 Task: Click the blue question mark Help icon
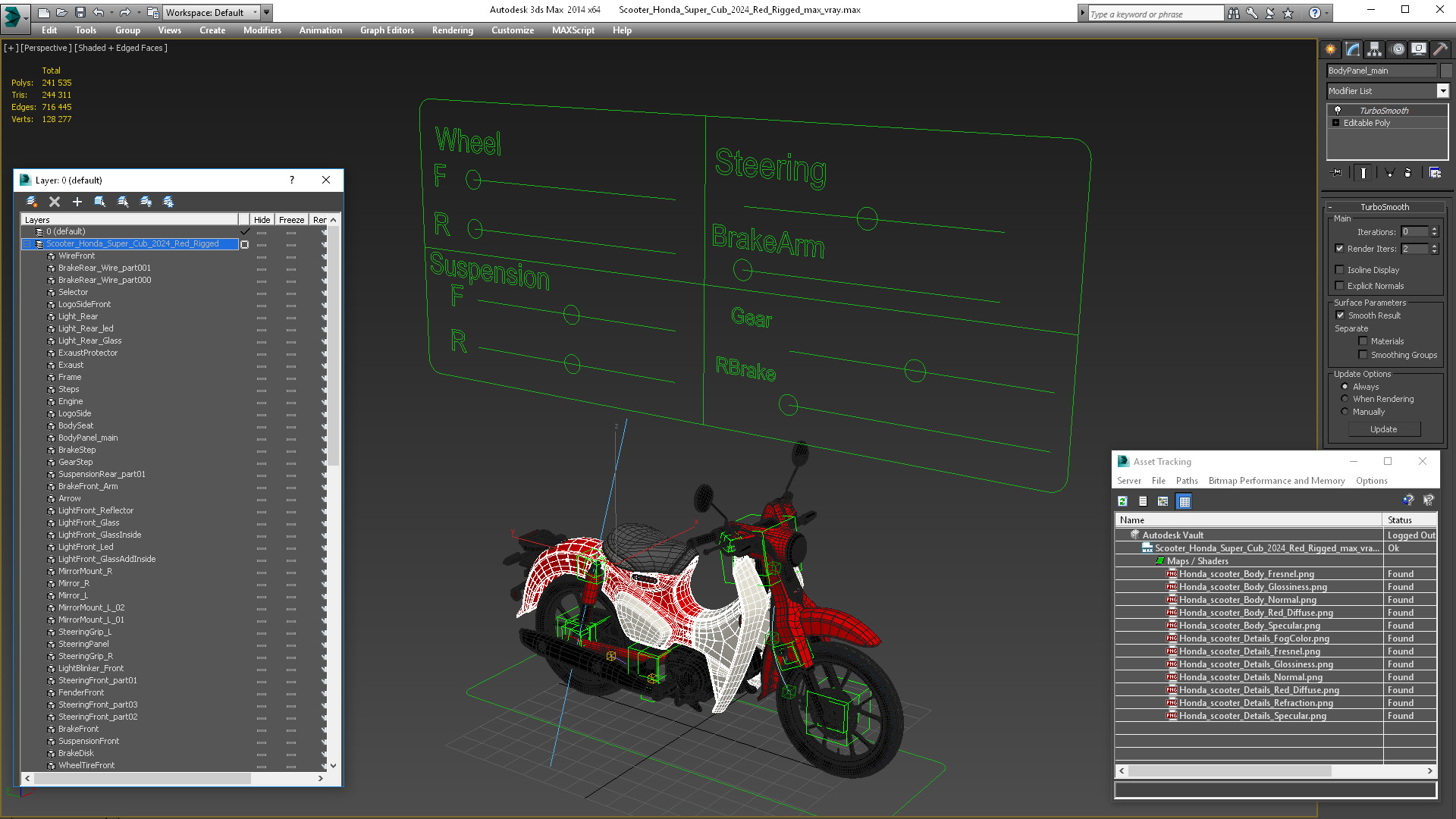pyautogui.click(x=1315, y=13)
